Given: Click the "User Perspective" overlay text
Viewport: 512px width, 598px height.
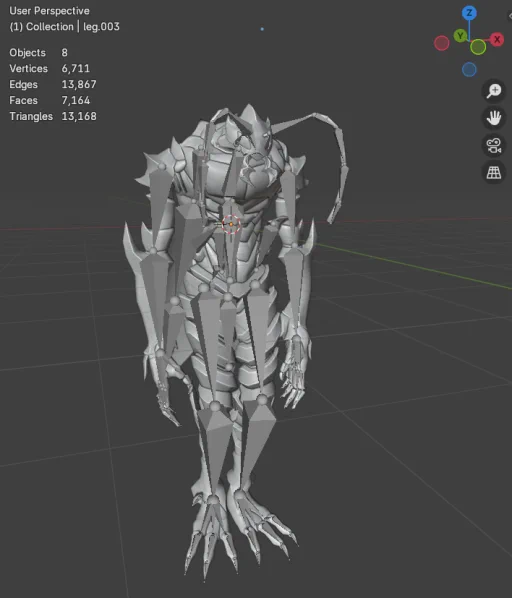Looking at the screenshot, I should 49,11.
